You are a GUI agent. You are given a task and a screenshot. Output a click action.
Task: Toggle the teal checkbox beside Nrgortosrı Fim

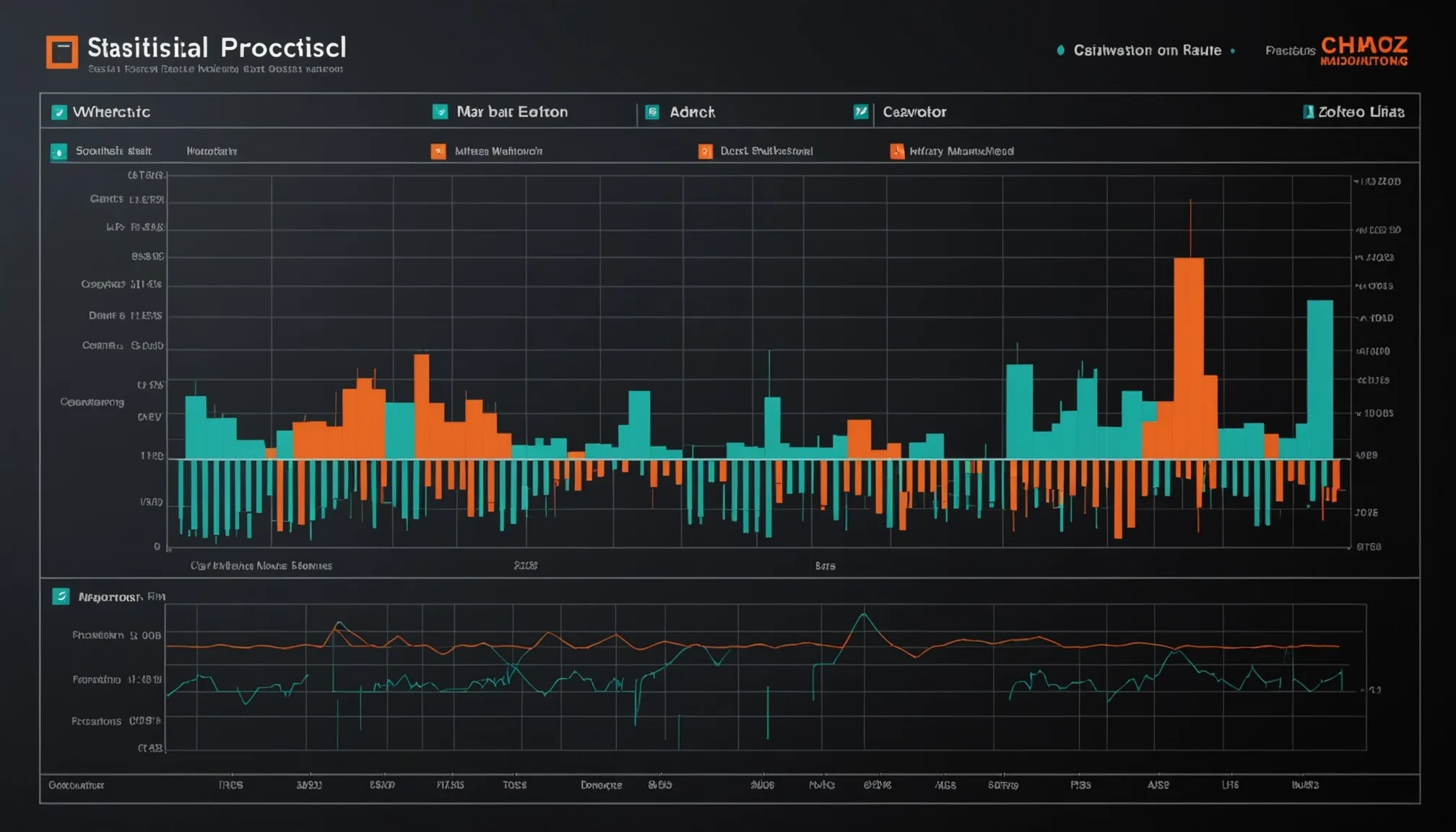(x=61, y=597)
